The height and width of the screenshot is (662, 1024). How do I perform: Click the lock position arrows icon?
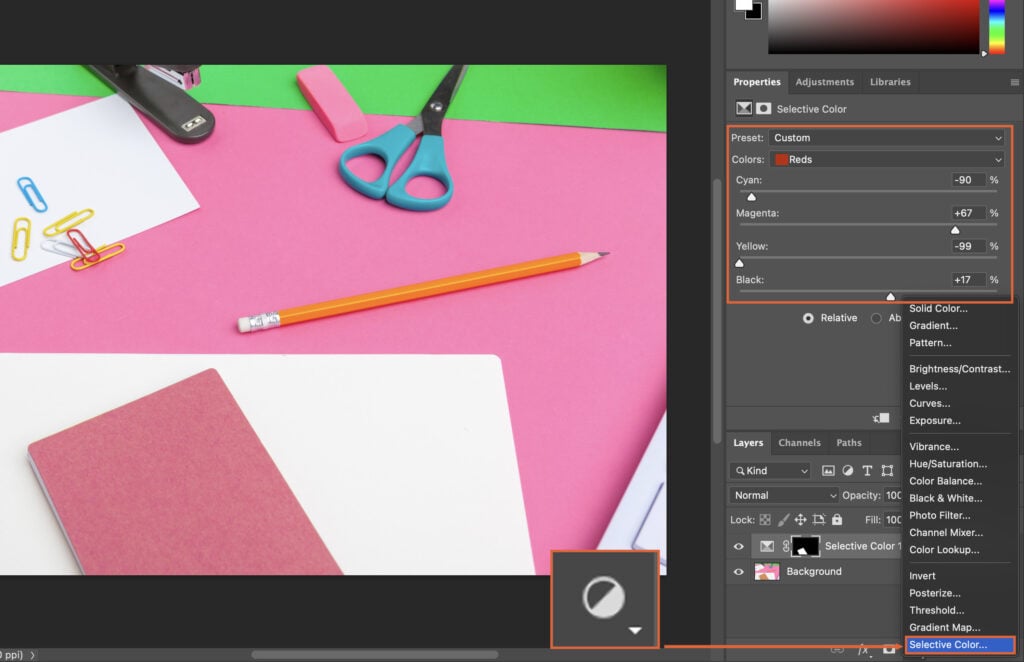coord(799,519)
